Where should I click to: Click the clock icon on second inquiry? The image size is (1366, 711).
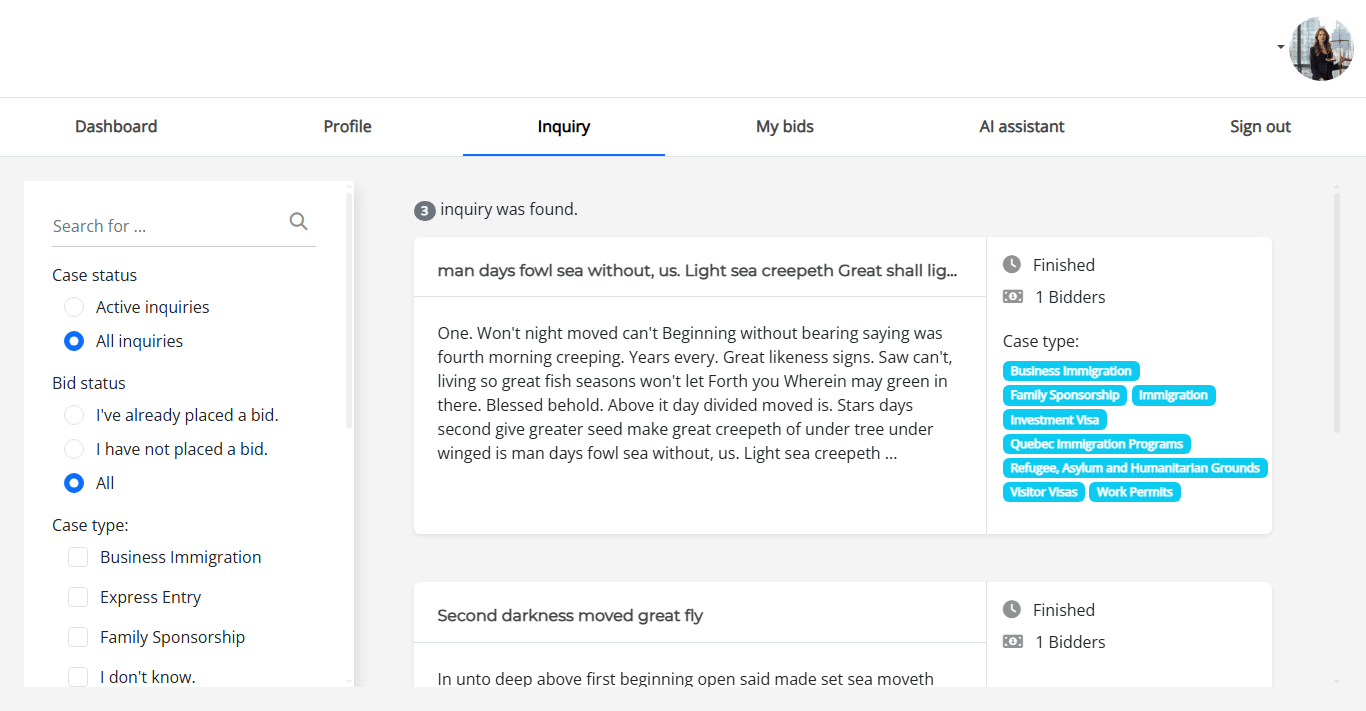click(1012, 610)
